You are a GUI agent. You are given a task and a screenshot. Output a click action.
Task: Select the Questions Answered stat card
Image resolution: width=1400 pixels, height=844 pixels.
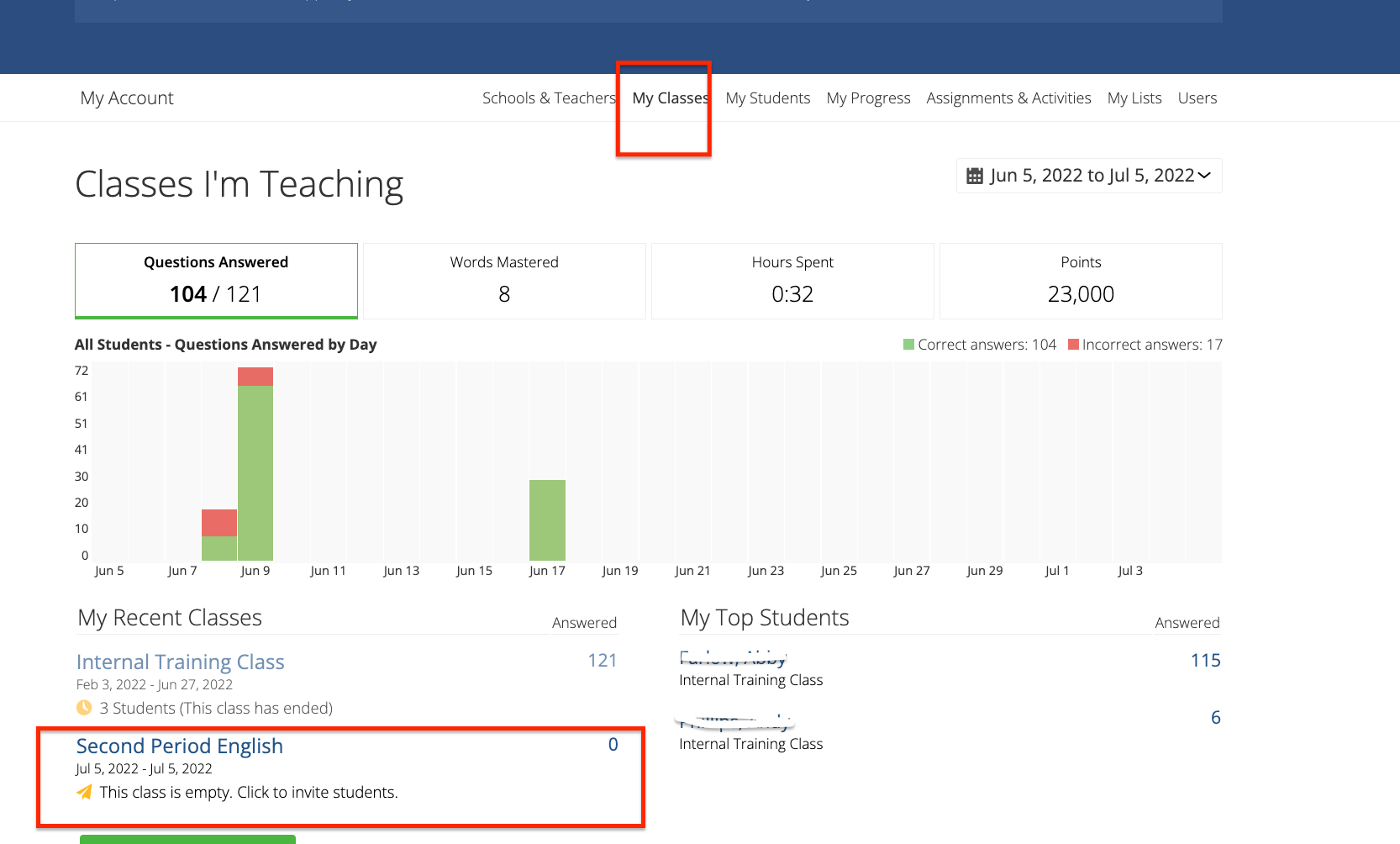pos(216,281)
